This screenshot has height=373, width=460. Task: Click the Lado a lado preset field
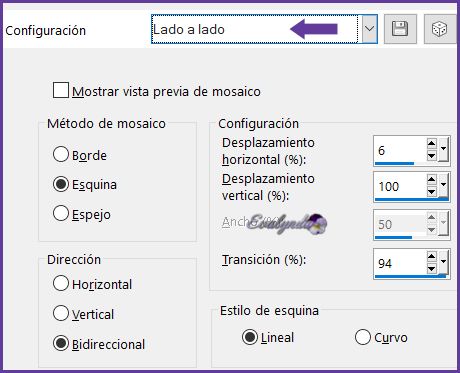pyautogui.click(x=255, y=29)
